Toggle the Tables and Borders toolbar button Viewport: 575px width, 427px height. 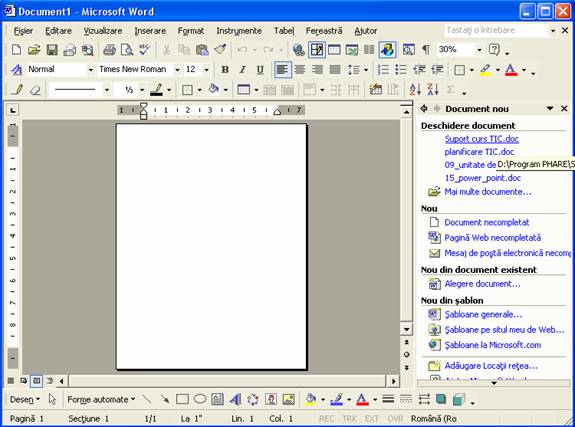point(316,50)
